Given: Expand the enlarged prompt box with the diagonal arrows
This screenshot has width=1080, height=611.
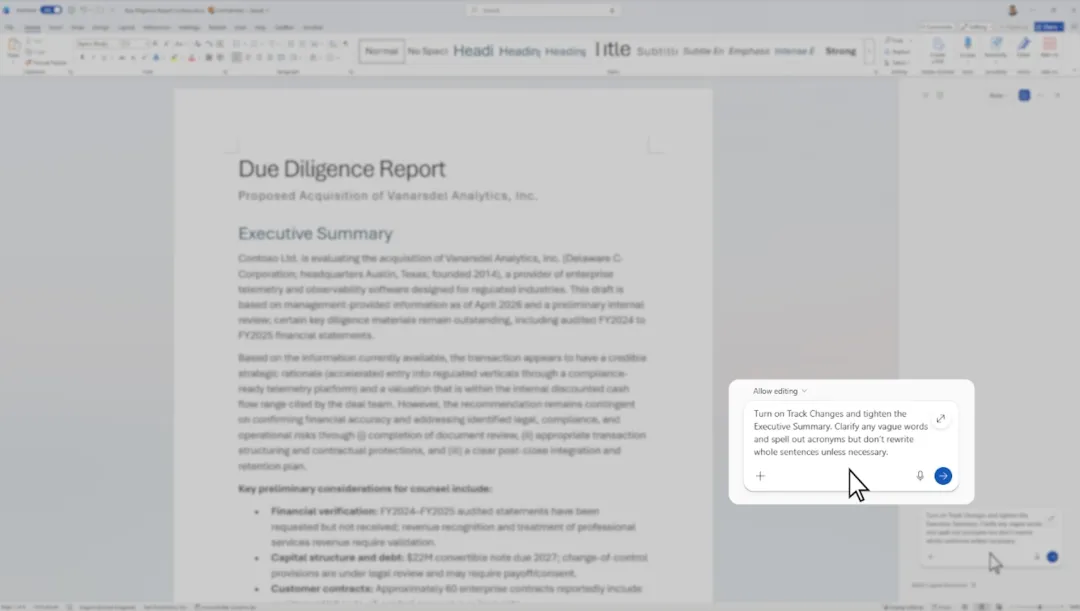Looking at the screenshot, I should click(x=940, y=419).
